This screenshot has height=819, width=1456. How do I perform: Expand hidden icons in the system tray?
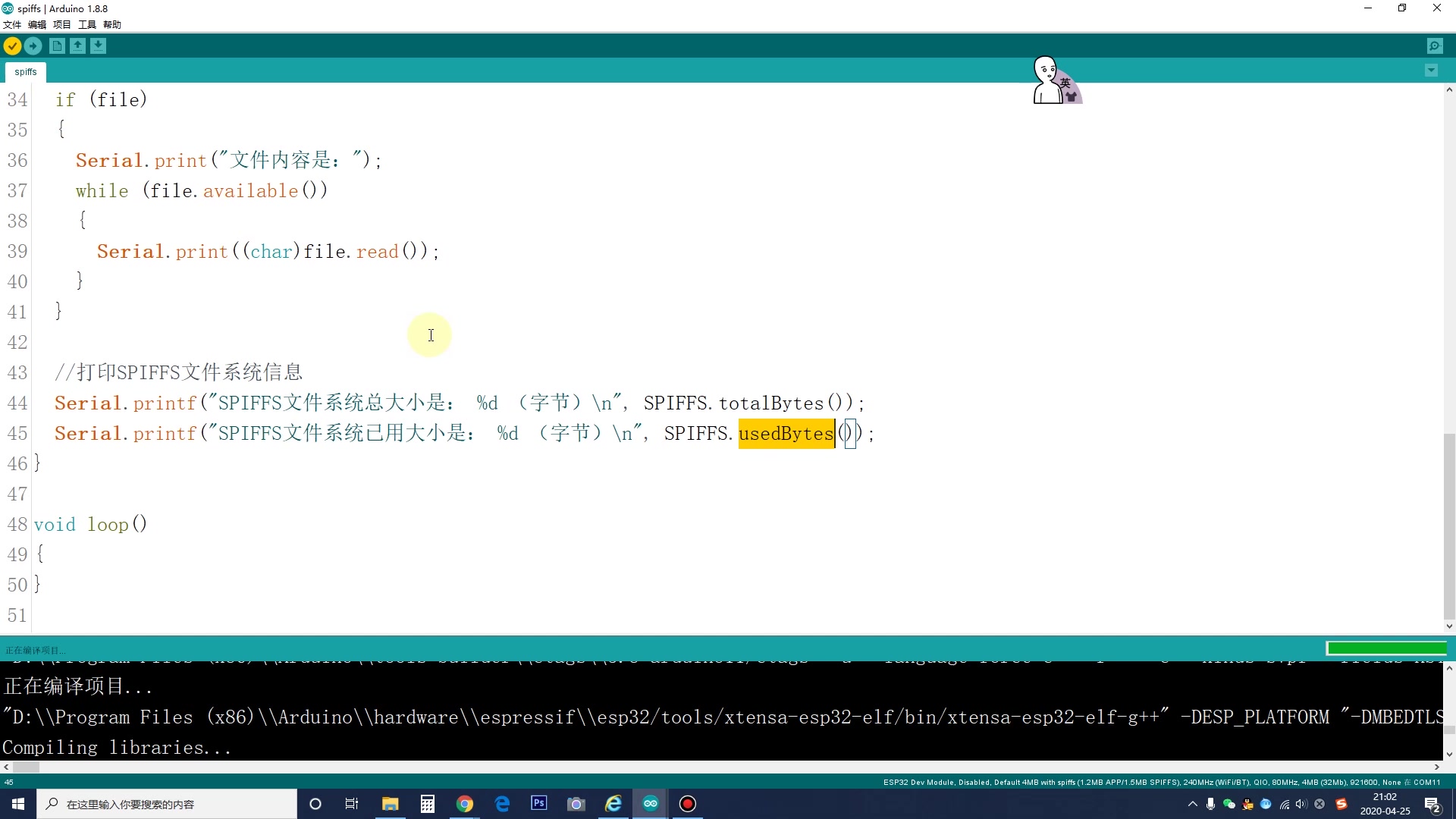(1193, 805)
